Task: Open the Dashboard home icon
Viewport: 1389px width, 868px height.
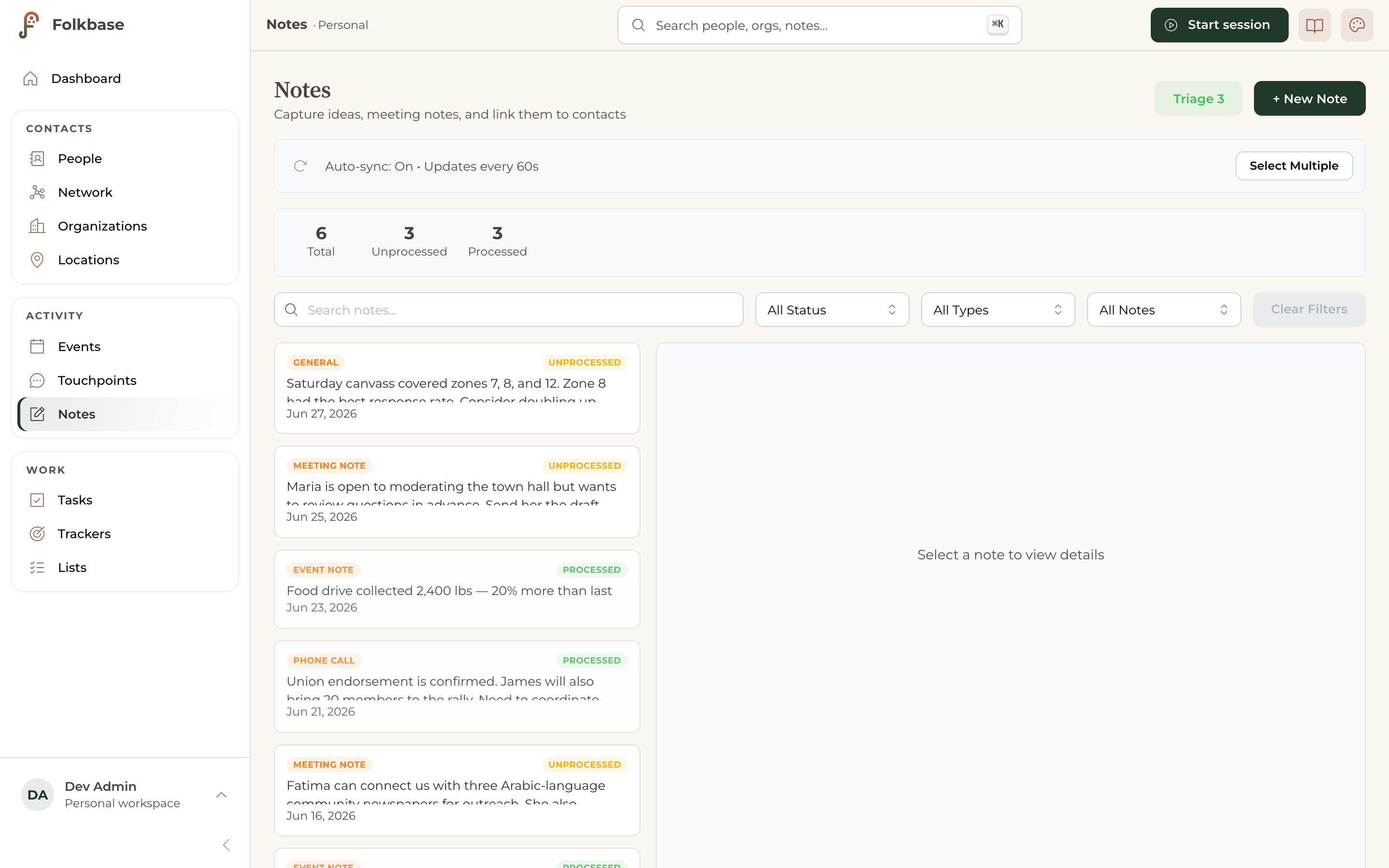Action: (x=30, y=79)
